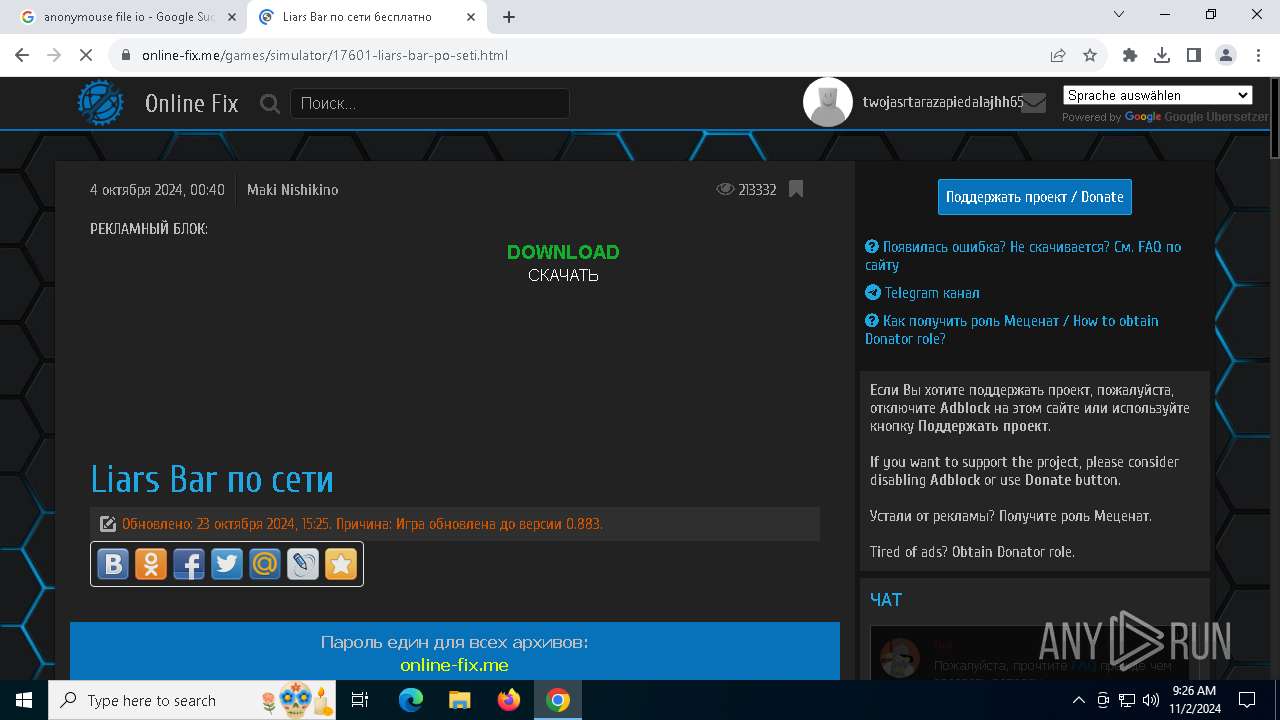
Task: Share via the VK icon
Action: tap(113, 564)
